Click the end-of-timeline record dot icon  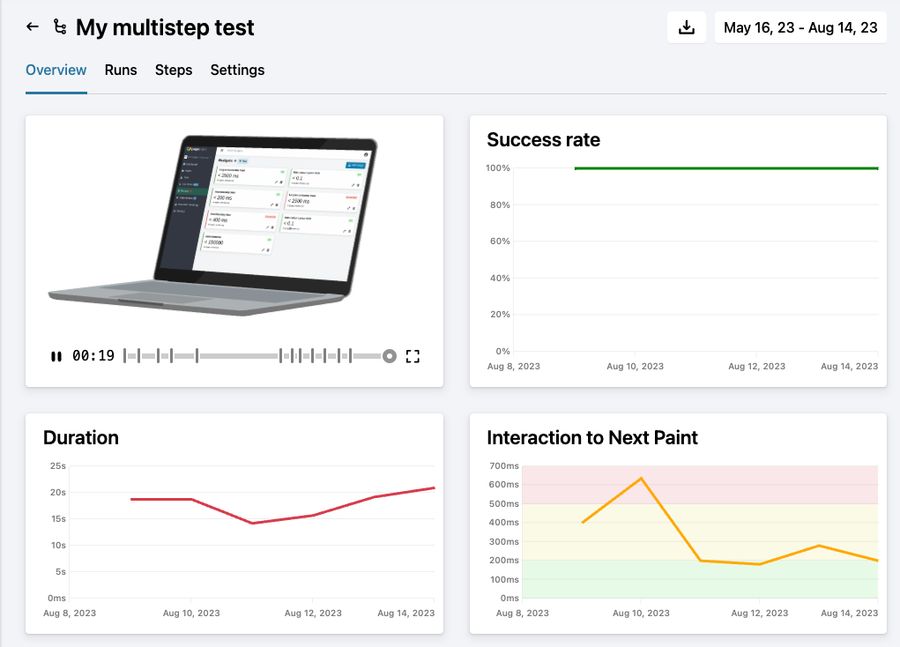pyautogui.click(x=389, y=355)
